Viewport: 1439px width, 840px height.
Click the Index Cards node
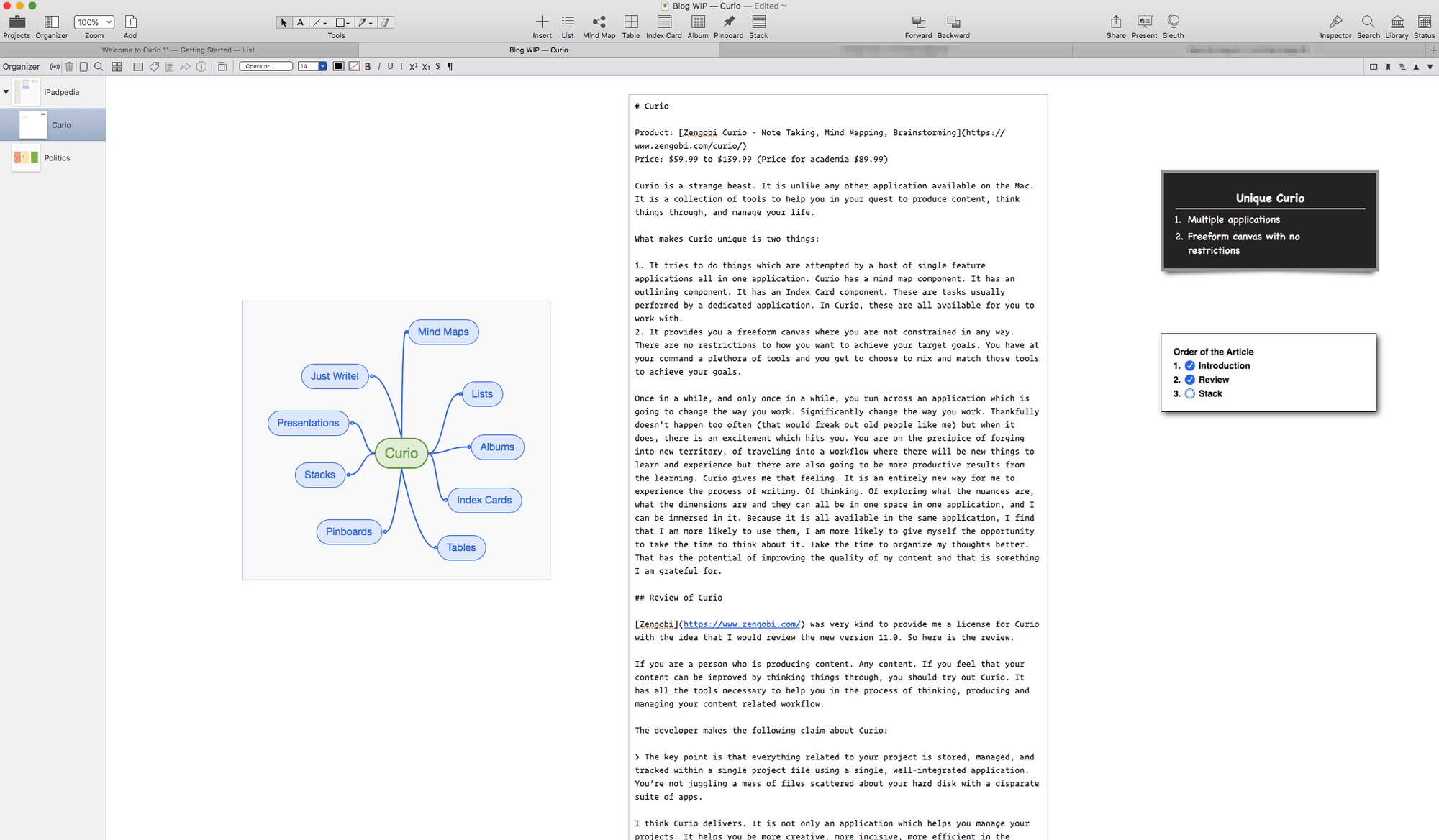(484, 500)
